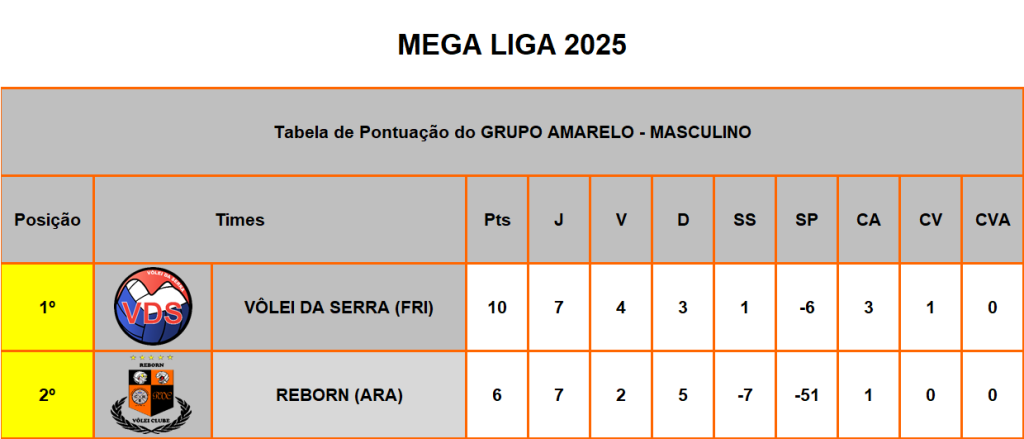Click the Reborn Vôlei Clube logo
1024x439 pixels.
(152, 395)
